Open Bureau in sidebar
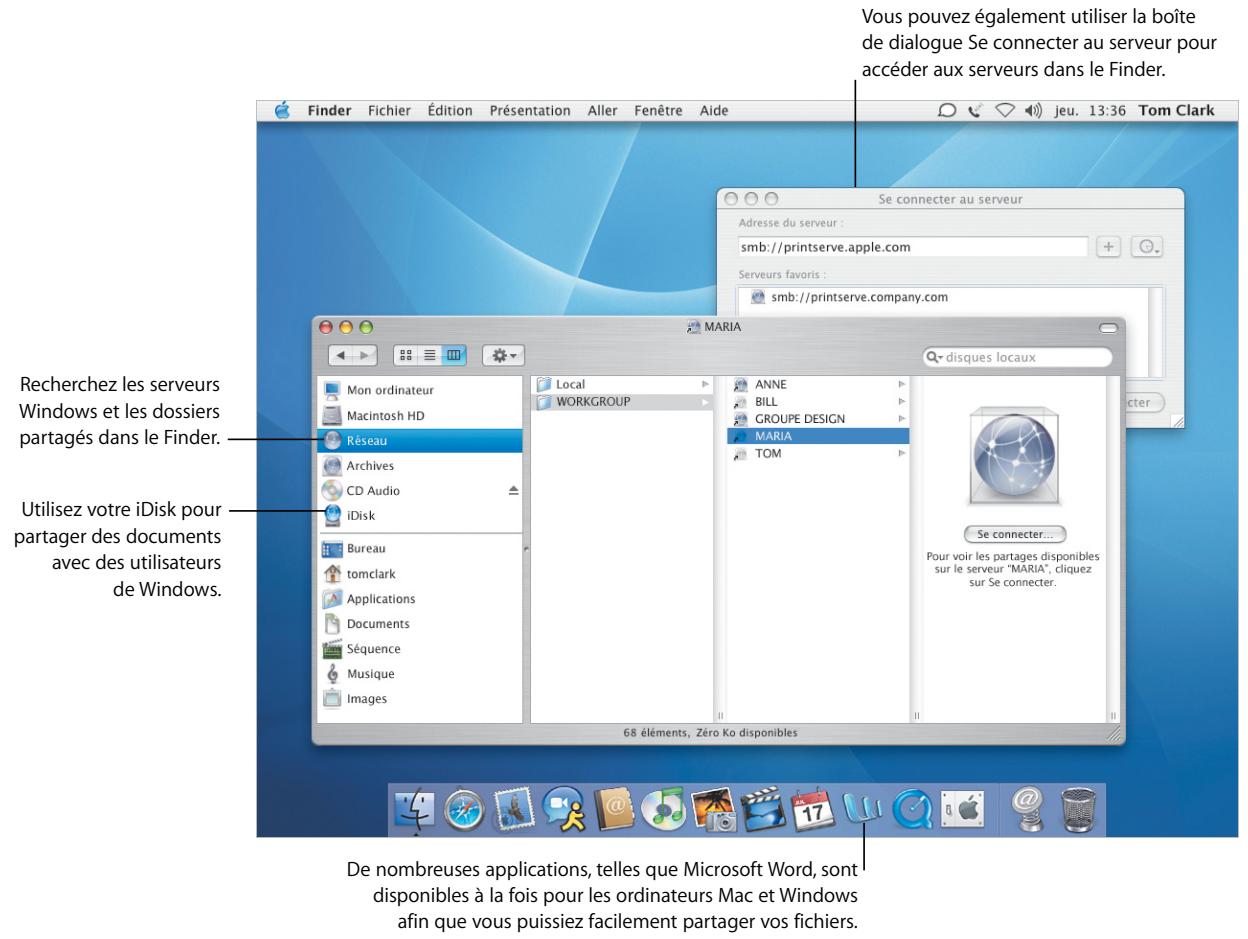 click(x=420, y=549)
